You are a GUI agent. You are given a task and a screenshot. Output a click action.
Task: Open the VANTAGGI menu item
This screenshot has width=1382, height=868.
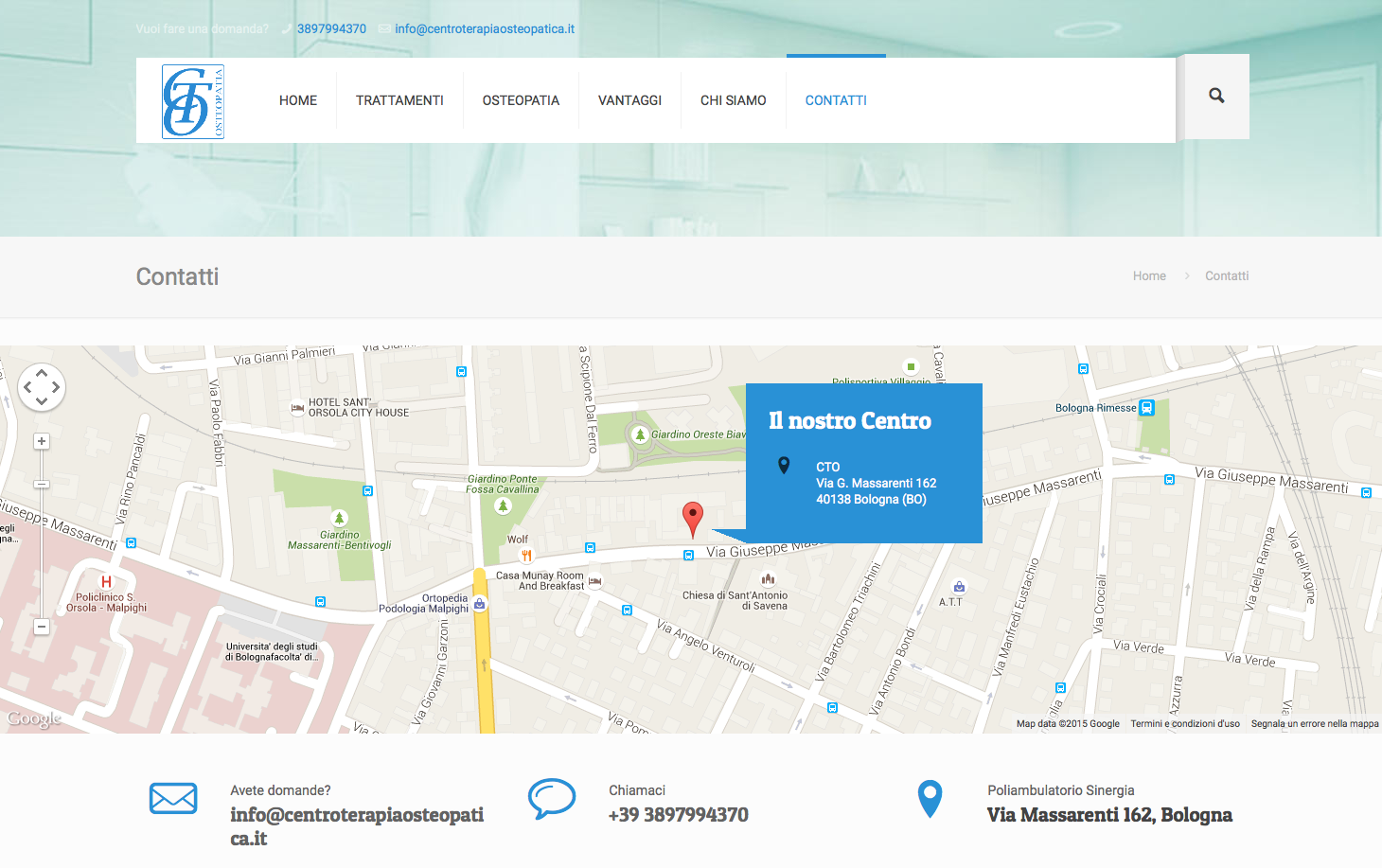629,100
